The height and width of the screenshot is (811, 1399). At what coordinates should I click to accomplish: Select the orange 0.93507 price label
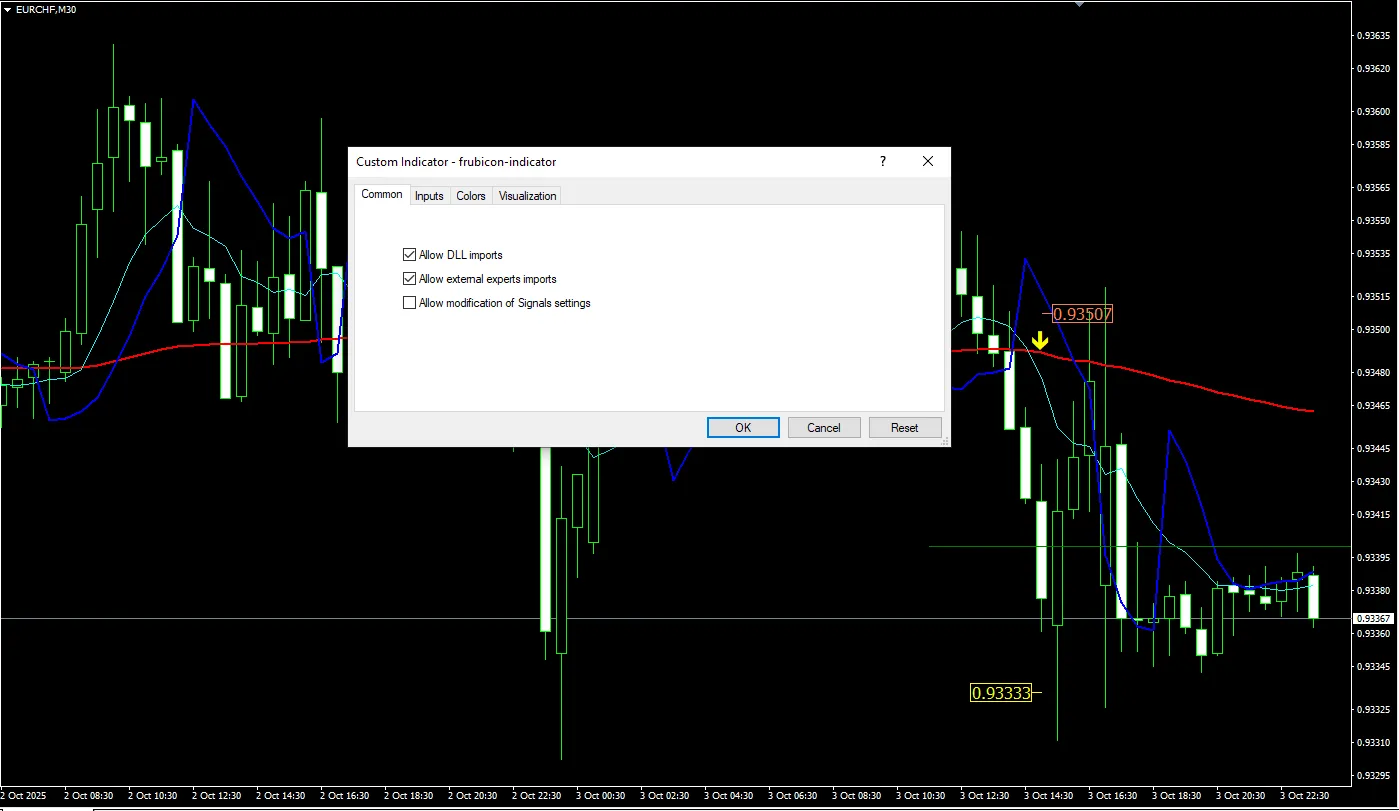tap(1083, 314)
